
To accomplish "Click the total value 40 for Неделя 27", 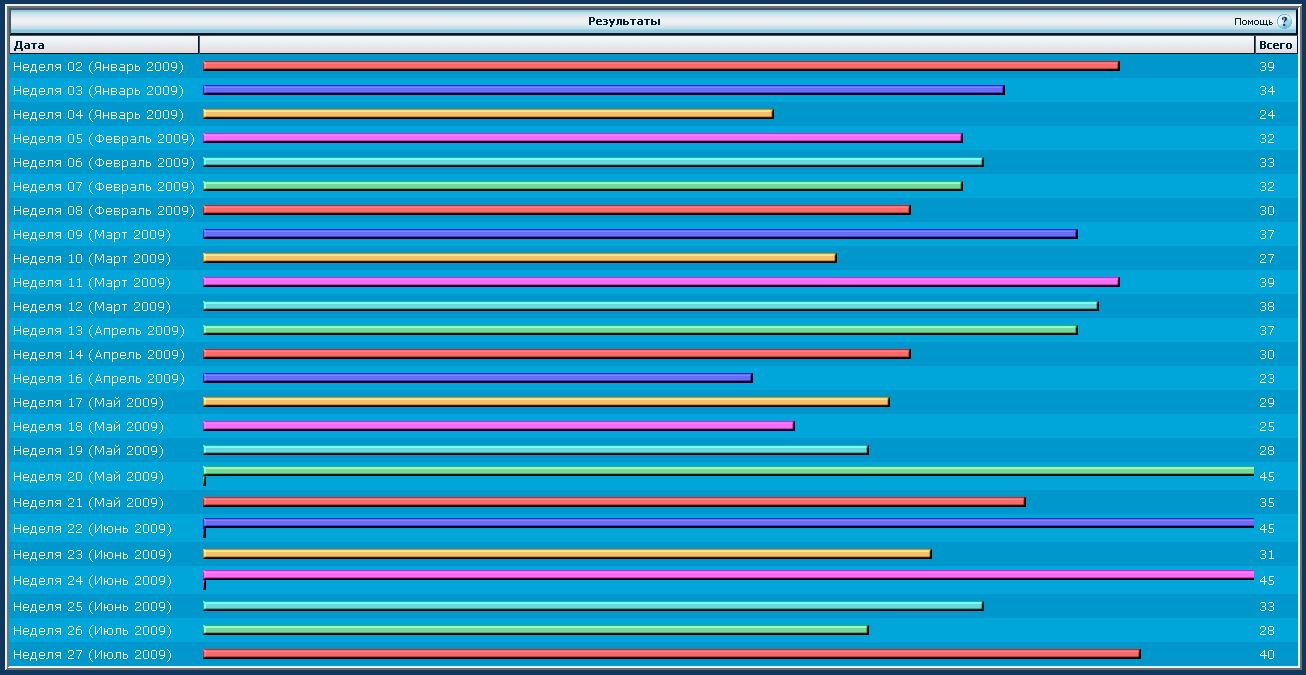I will pyautogui.click(x=1267, y=655).
